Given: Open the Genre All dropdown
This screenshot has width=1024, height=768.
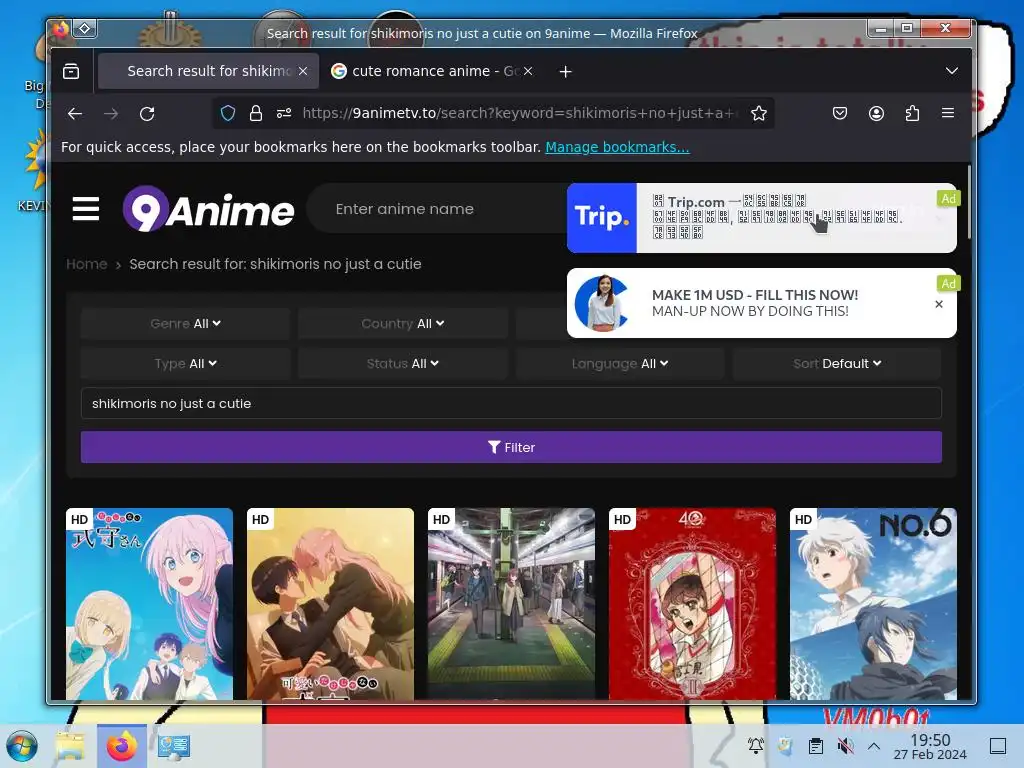Looking at the screenshot, I should click(185, 324).
